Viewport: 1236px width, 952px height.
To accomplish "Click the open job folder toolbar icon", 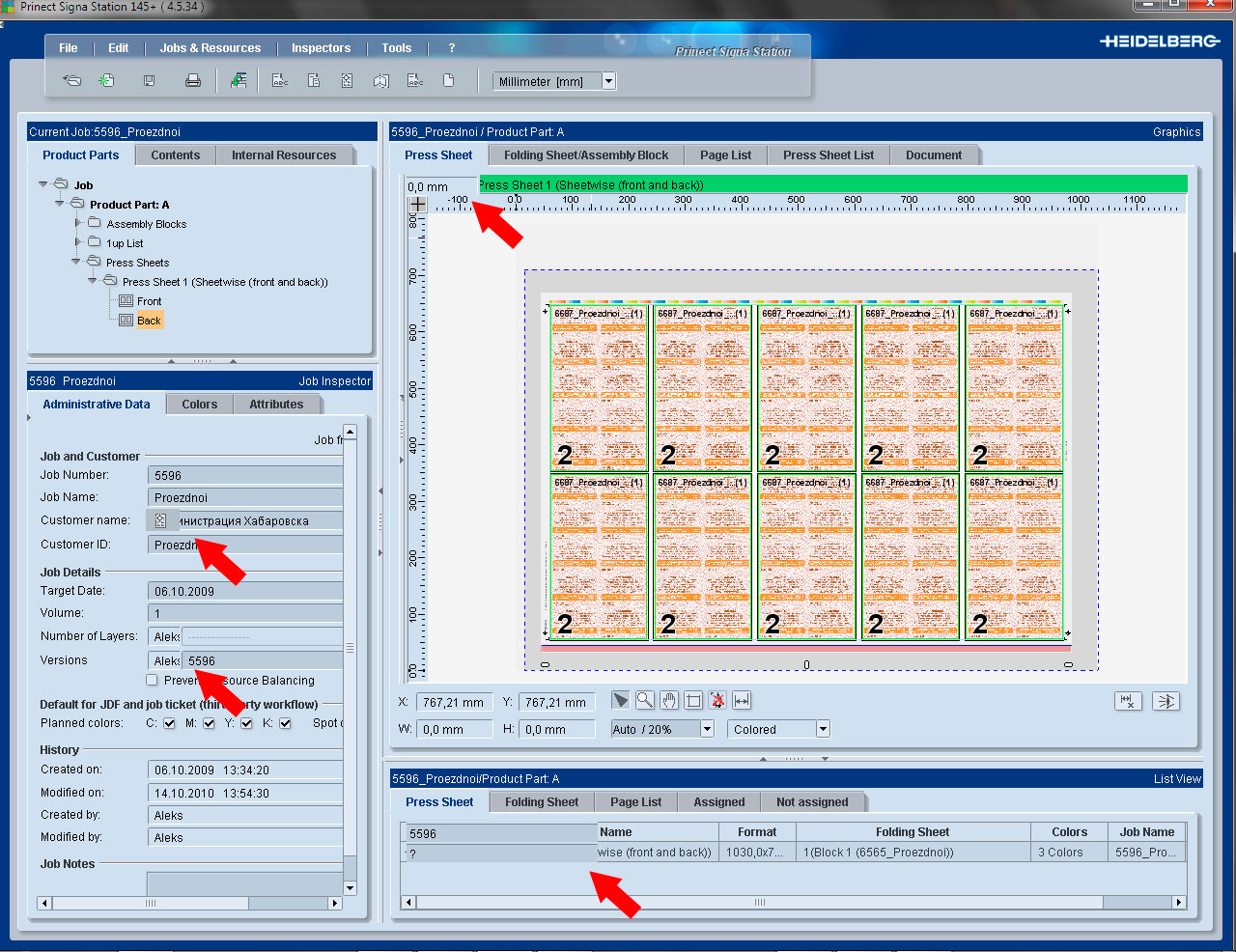I will pos(71,81).
